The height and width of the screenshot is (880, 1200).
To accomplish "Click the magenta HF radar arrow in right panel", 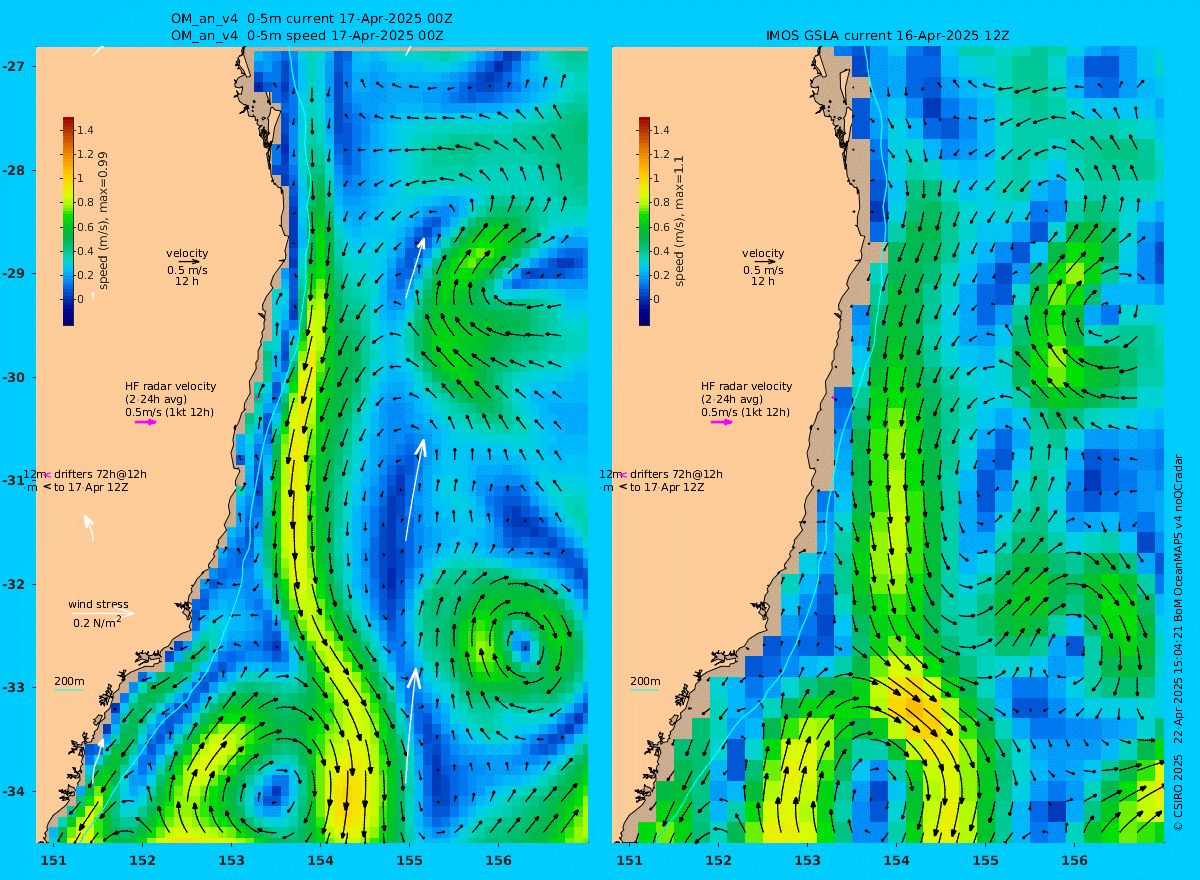I will pos(722,422).
